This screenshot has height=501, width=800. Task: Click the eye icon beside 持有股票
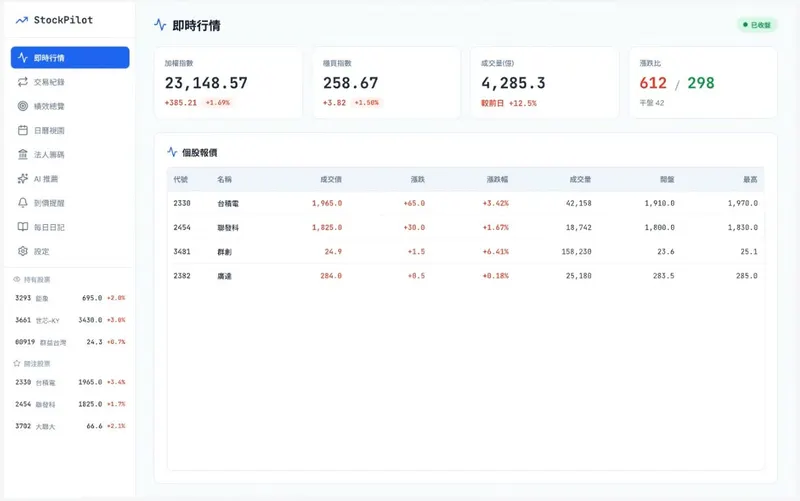17,279
